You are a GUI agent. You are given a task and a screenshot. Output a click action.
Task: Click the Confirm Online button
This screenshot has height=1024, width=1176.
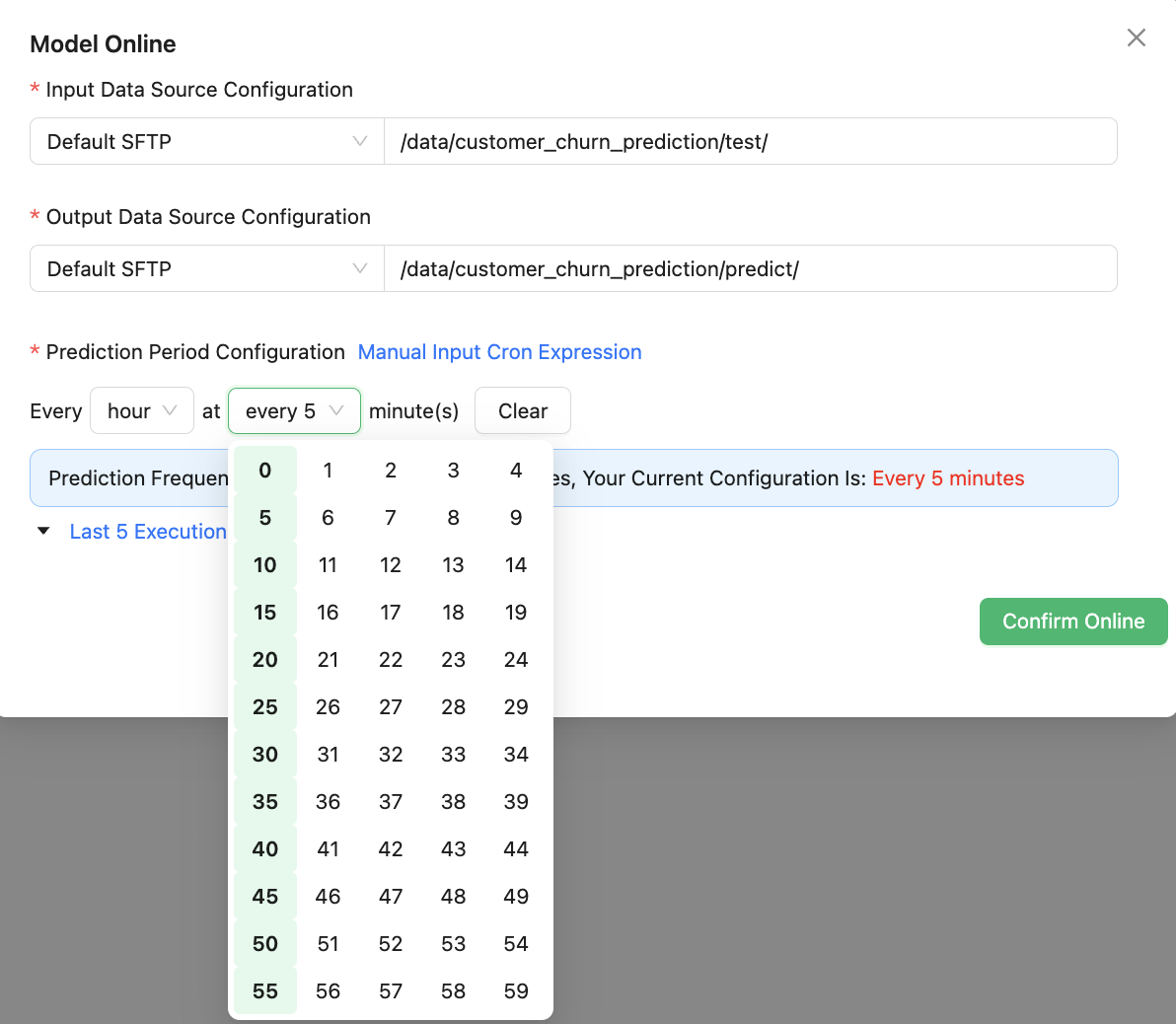point(1072,622)
